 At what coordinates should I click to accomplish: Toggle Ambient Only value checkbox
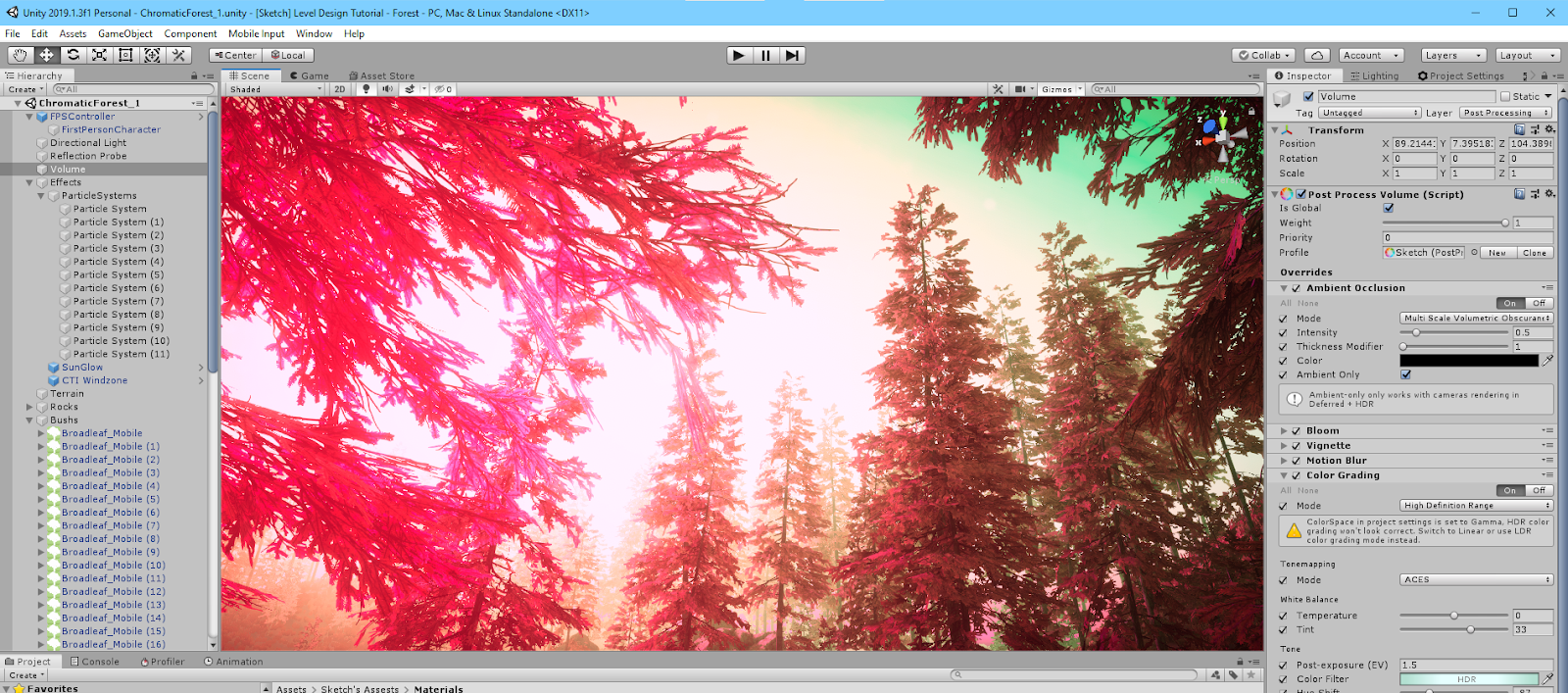tap(1405, 374)
